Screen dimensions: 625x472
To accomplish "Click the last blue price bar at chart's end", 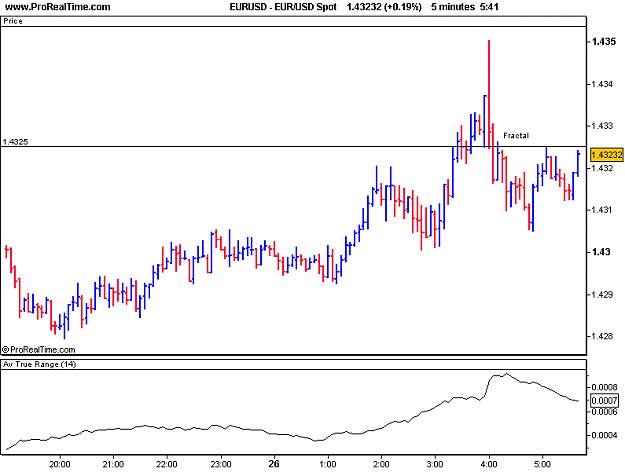I will pos(578,163).
